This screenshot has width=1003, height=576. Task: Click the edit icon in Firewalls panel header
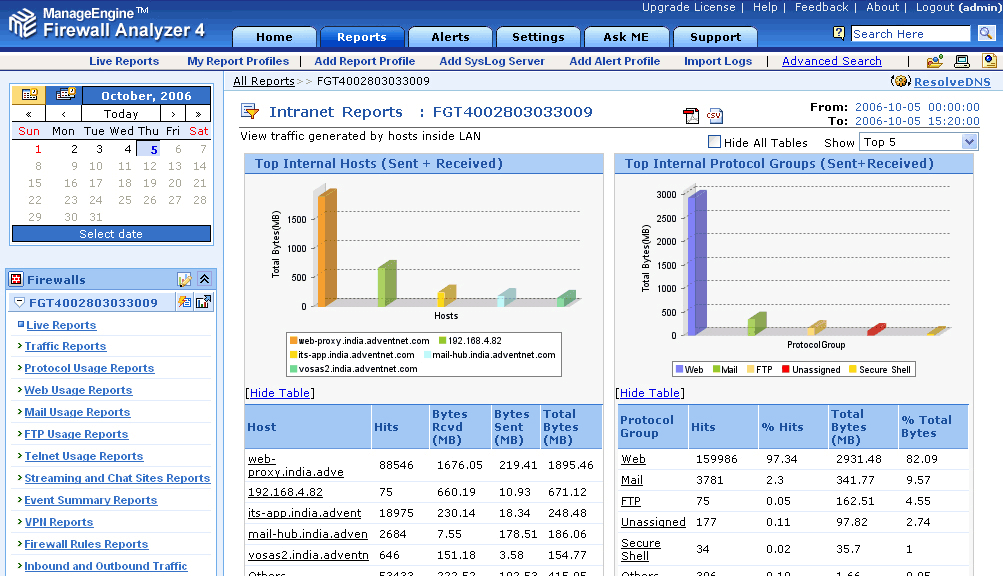[x=184, y=280]
